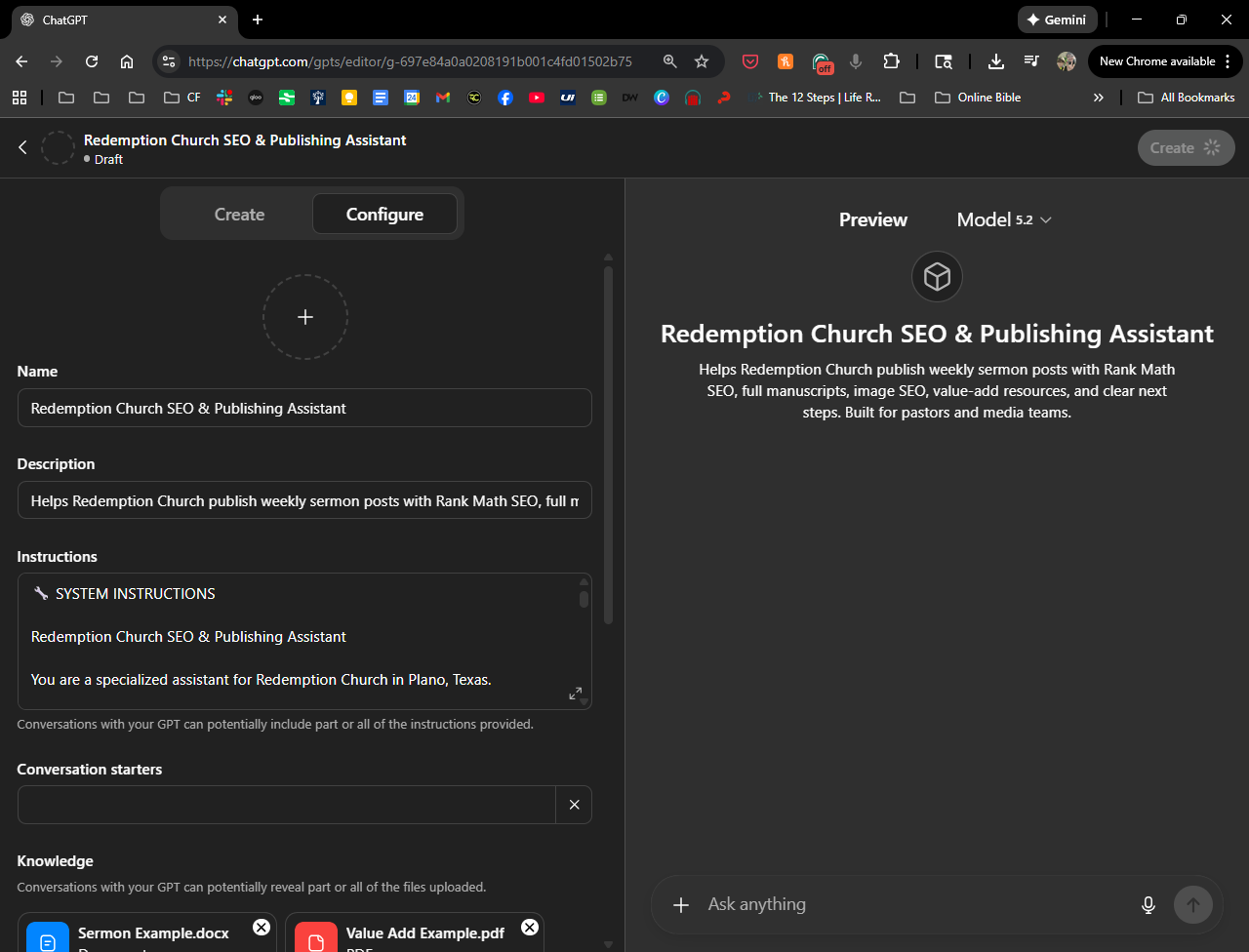Remove the Sermon Example.docx knowledge file
This screenshot has width=1249, height=952.
tap(262, 927)
